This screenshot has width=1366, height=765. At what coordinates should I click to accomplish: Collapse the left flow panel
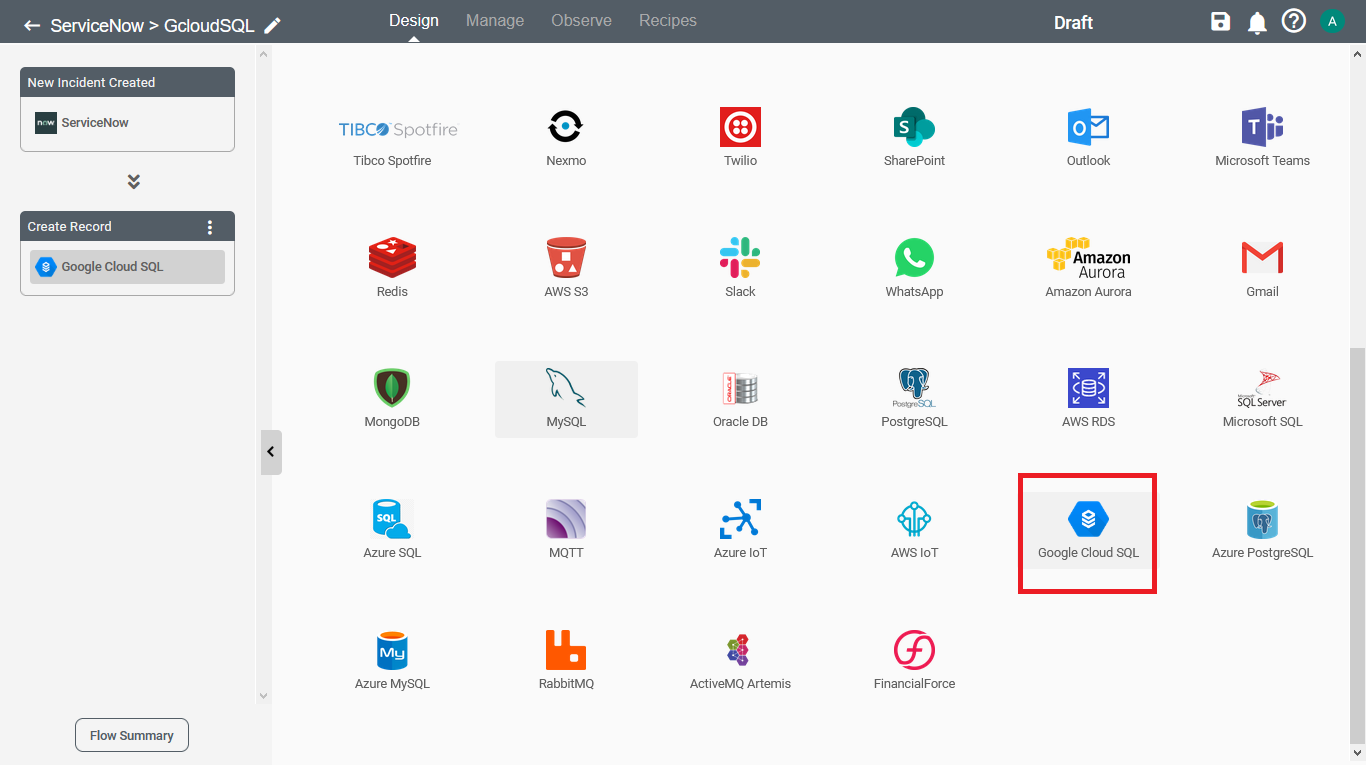(271, 452)
